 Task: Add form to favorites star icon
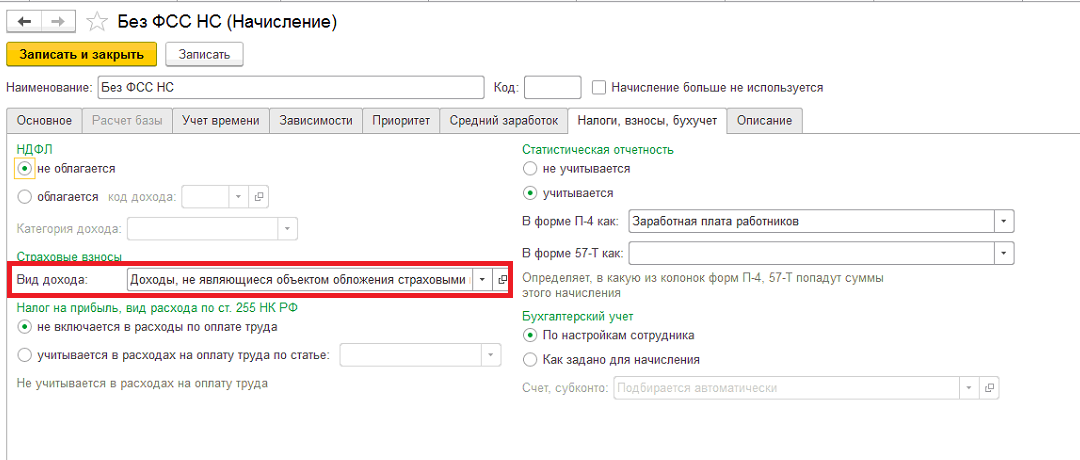click(97, 22)
